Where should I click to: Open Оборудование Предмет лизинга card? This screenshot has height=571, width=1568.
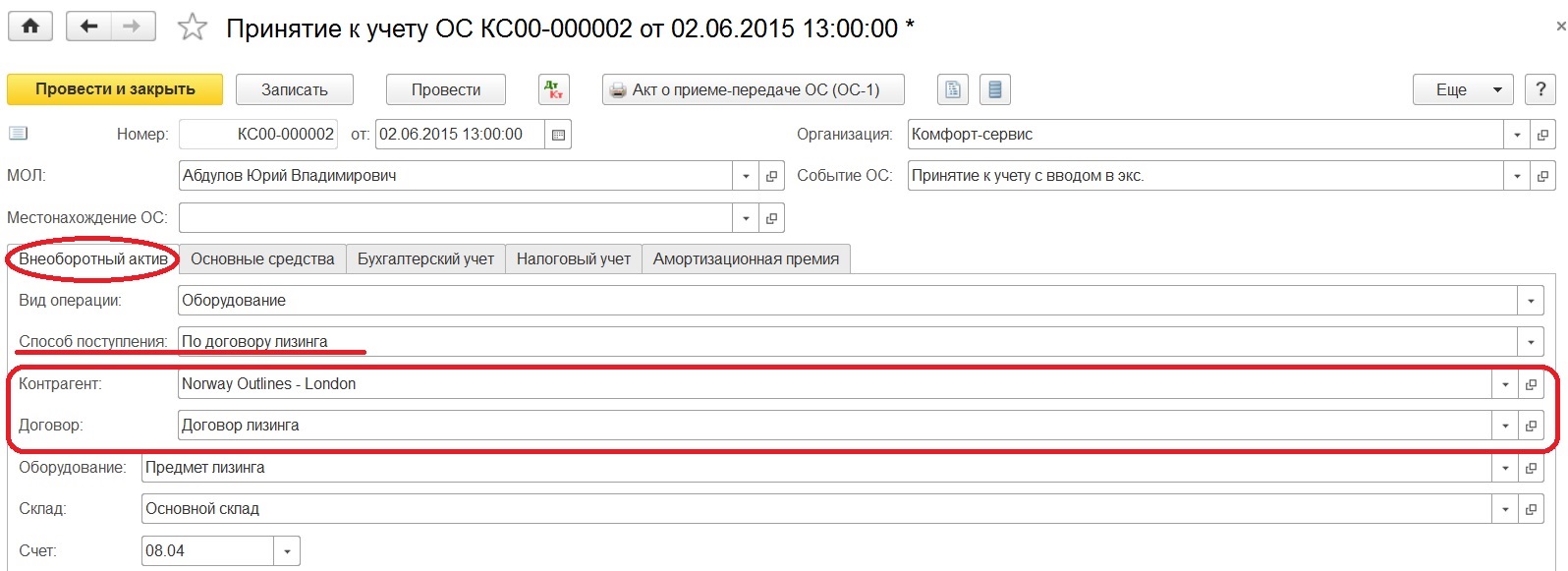pos(1531,468)
